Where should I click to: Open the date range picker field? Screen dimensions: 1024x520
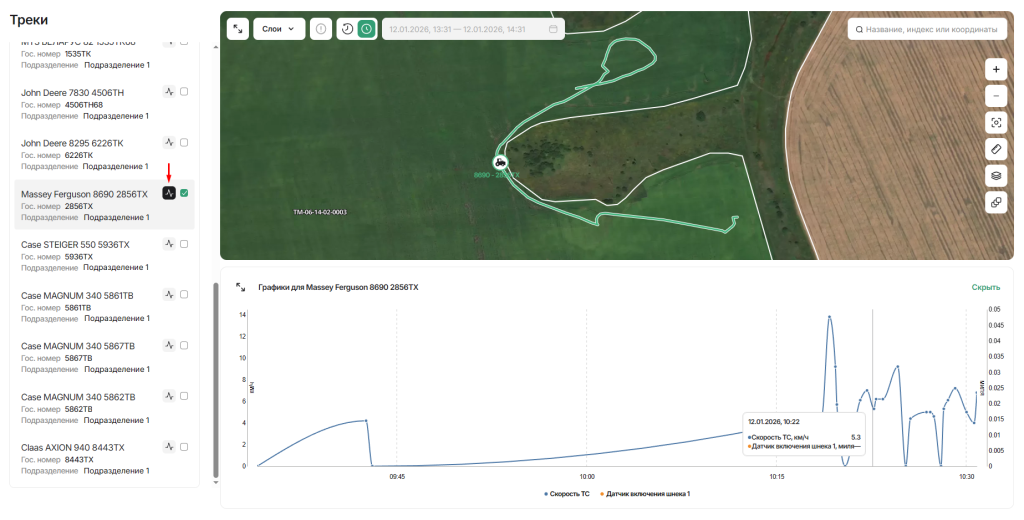coord(472,29)
